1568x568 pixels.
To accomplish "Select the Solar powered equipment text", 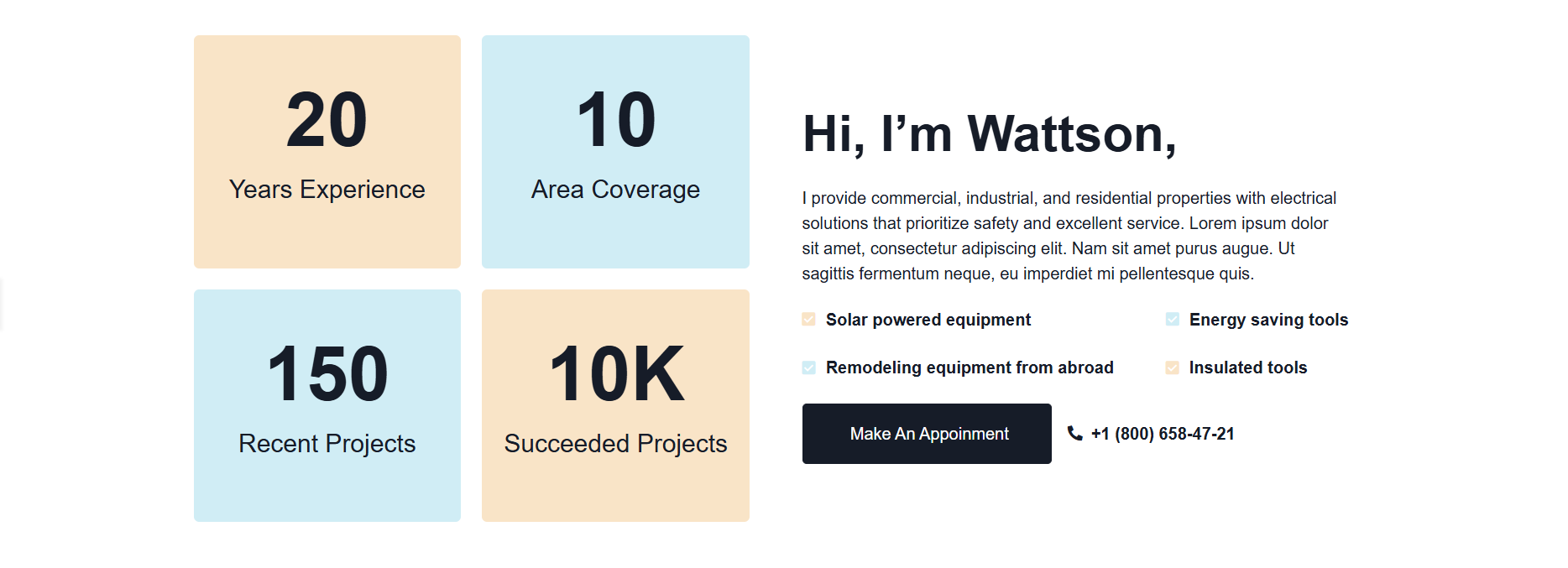I will pyautogui.click(x=928, y=320).
